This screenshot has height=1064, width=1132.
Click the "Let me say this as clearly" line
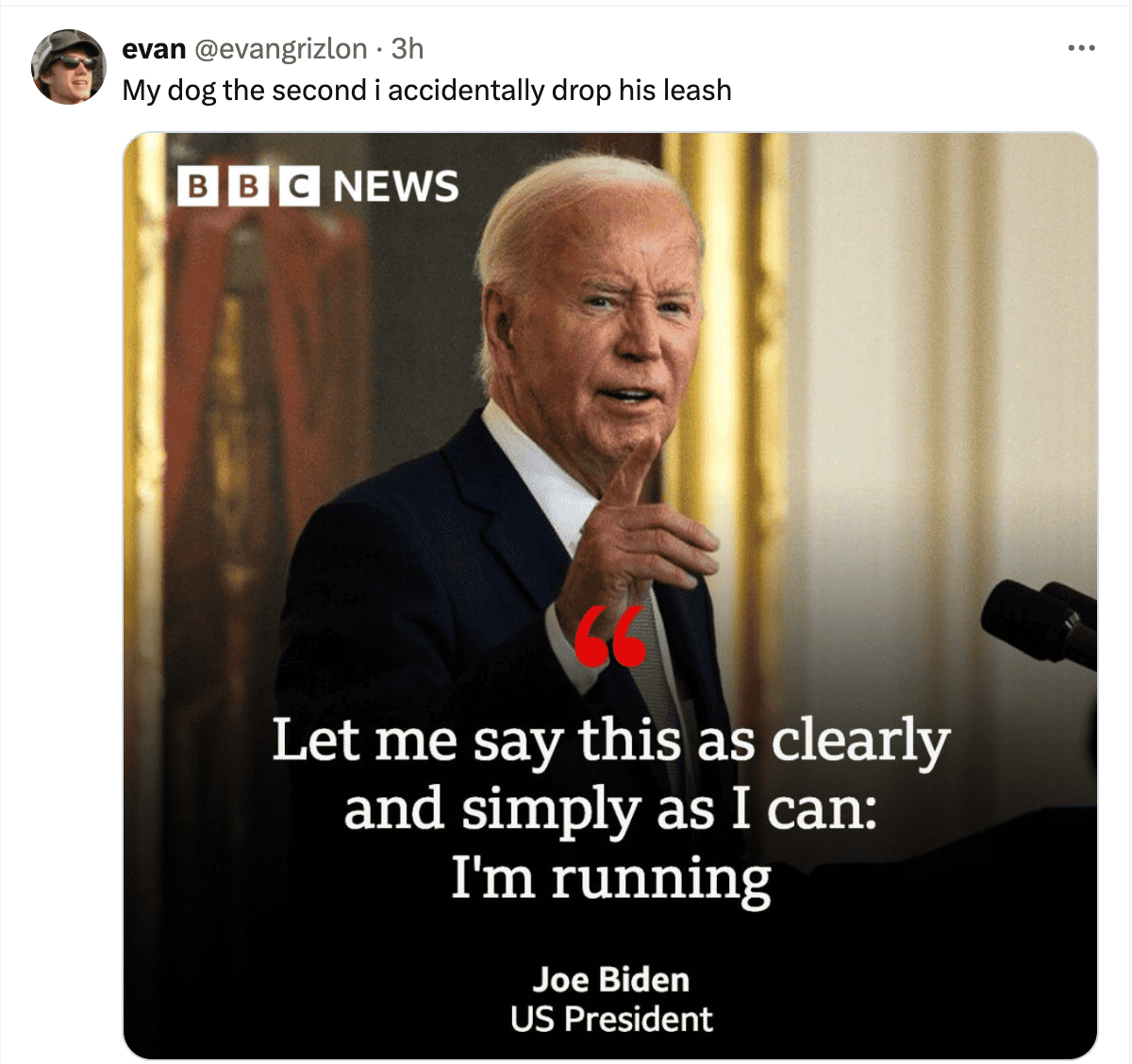[x=611, y=742]
